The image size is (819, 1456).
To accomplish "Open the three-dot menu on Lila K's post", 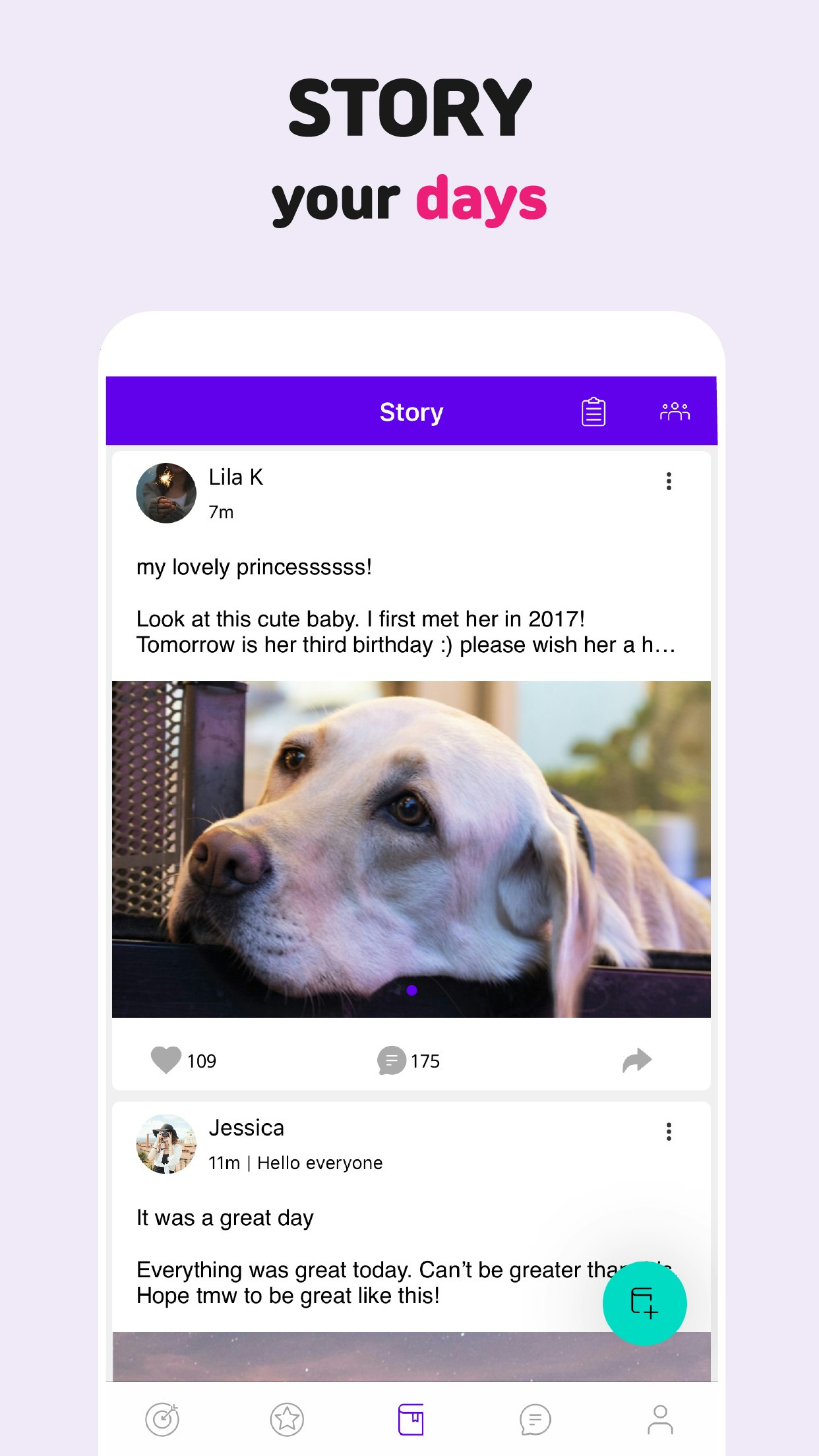I will point(669,481).
